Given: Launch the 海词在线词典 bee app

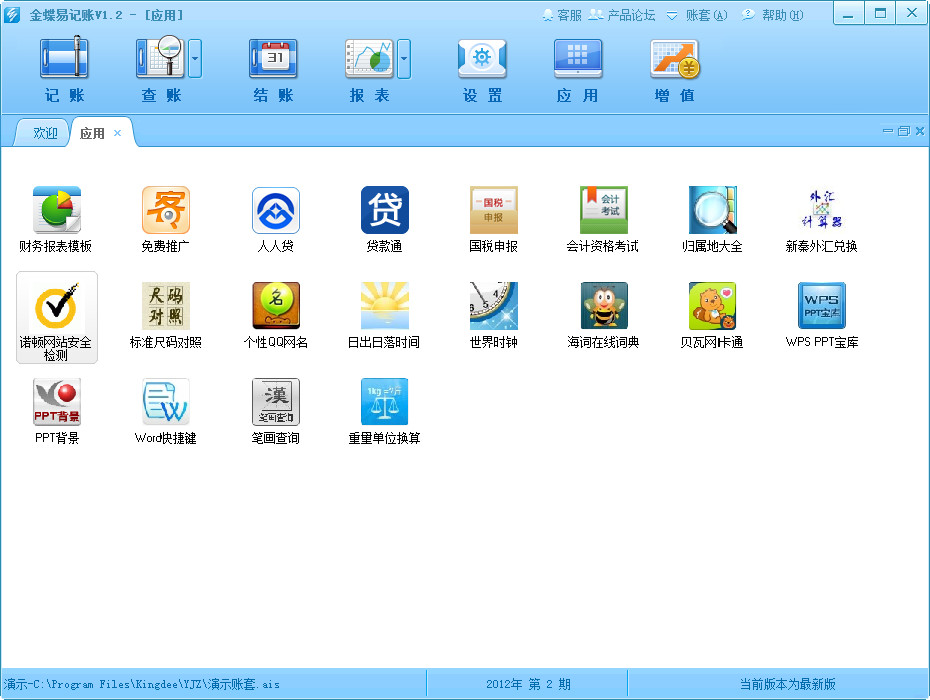Looking at the screenshot, I should [x=603, y=316].
